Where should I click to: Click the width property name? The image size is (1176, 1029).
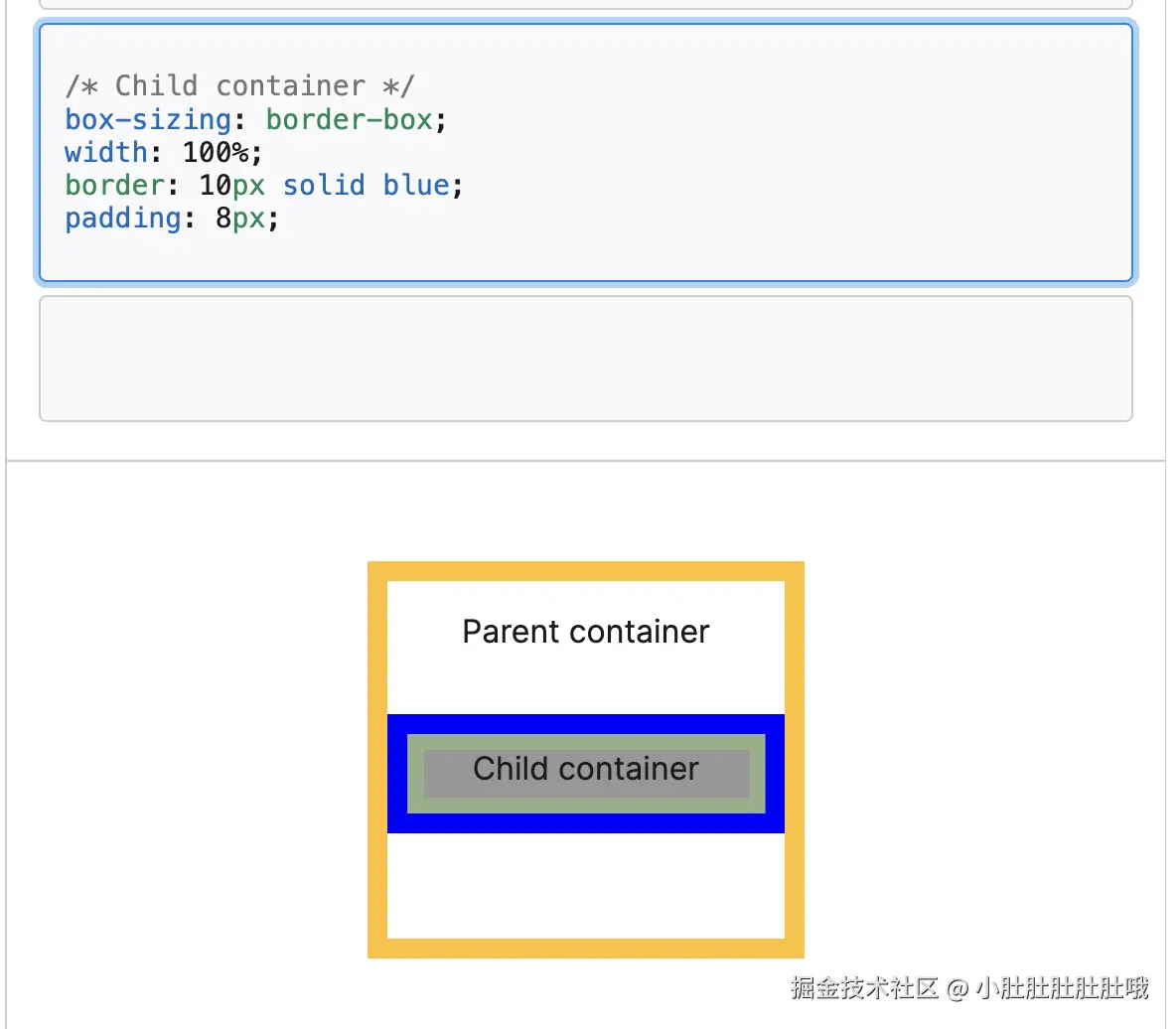[105, 152]
